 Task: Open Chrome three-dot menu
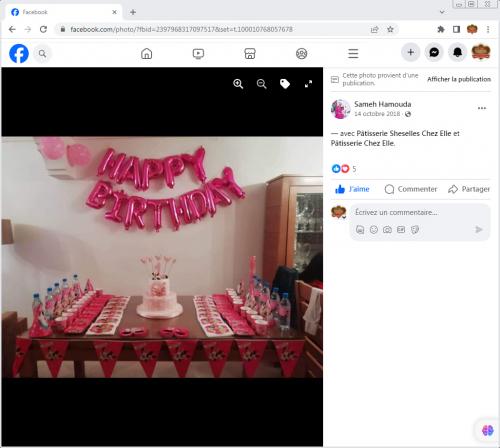click(488, 29)
